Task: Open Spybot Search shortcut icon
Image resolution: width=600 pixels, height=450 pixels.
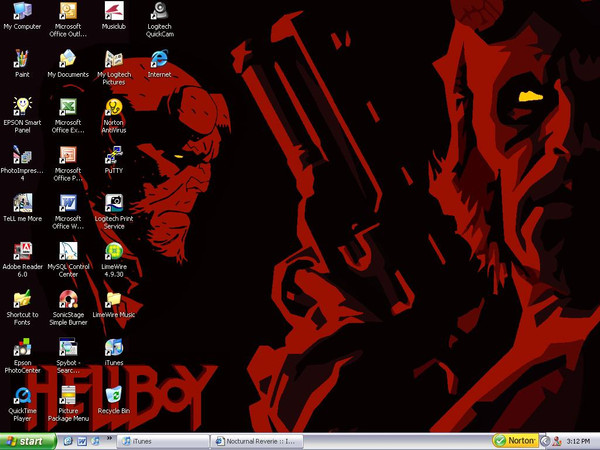Action: [68, 356]
